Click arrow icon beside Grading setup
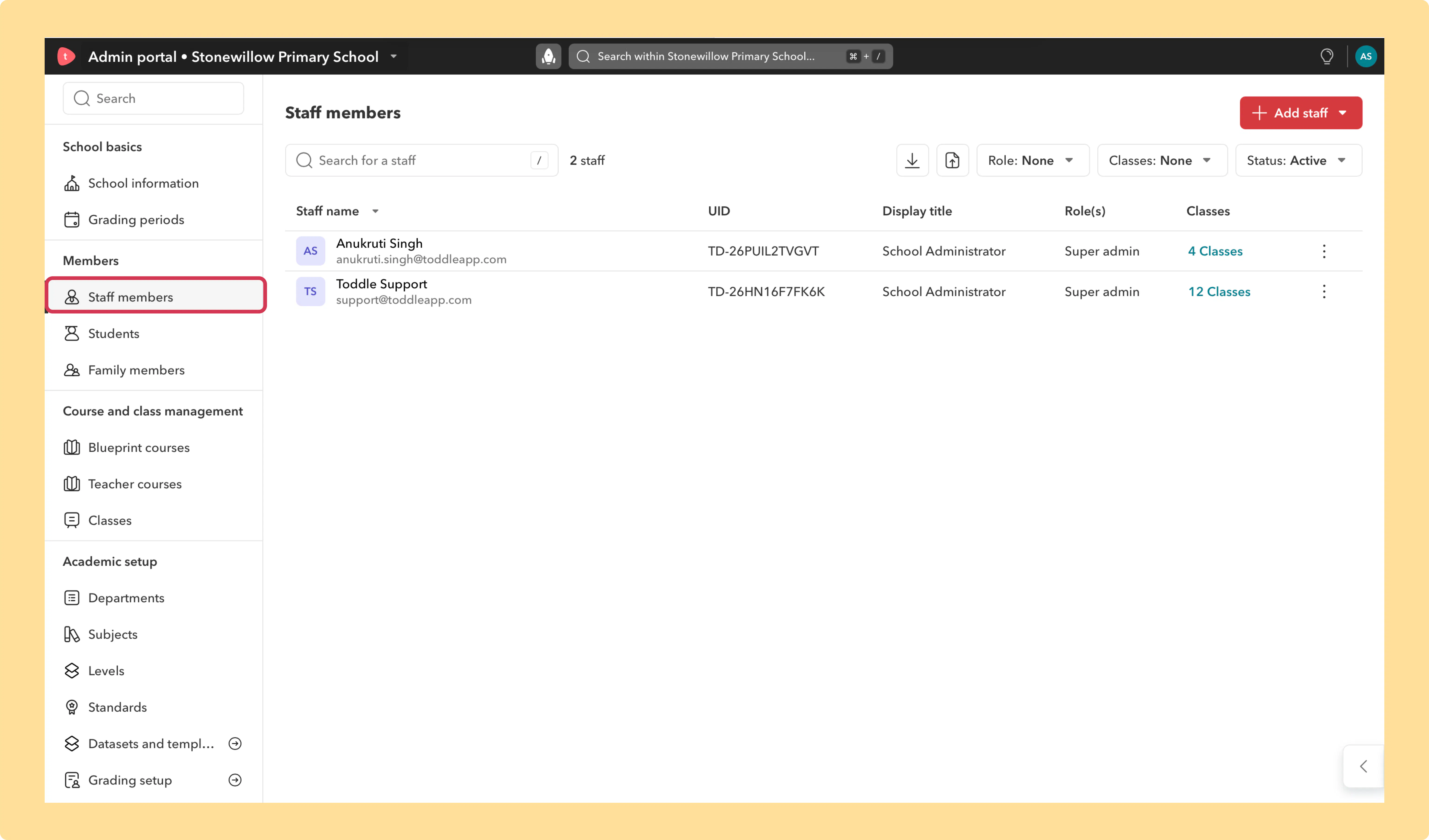This screenshot has height=840, width=1429. [x=235, y=780]
